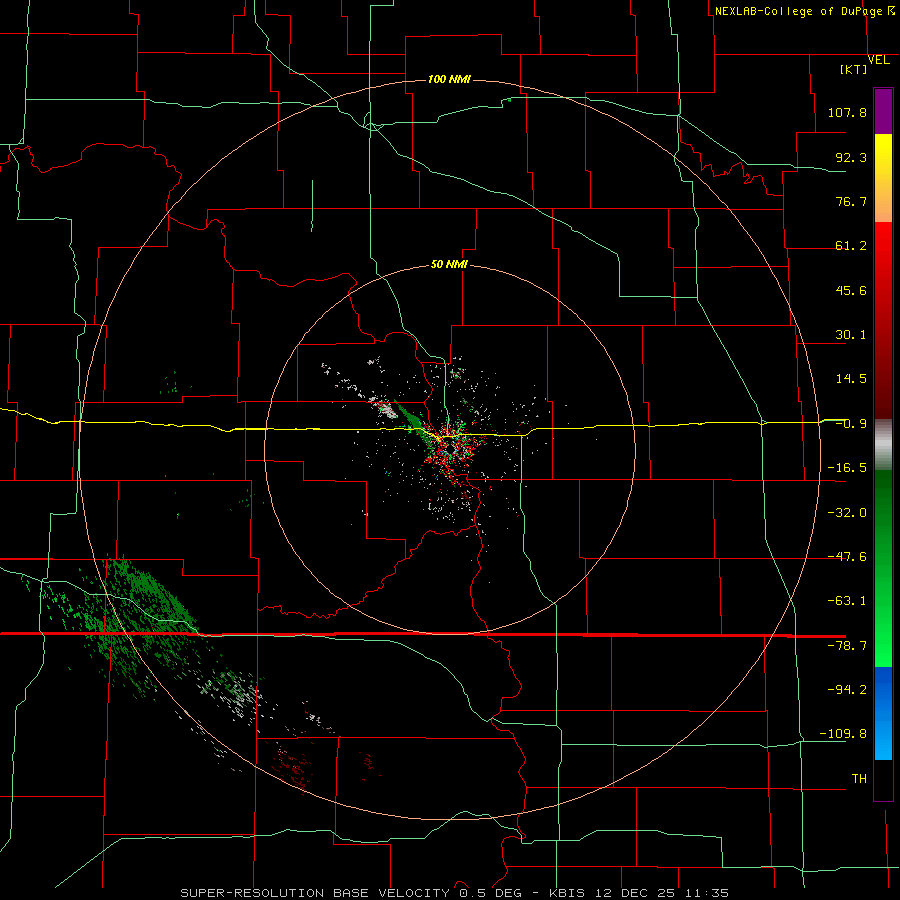The height and width of the screenshot is (900, 900).
Task: Click the 14.5 velocity scale value
Action: point(851,379)
